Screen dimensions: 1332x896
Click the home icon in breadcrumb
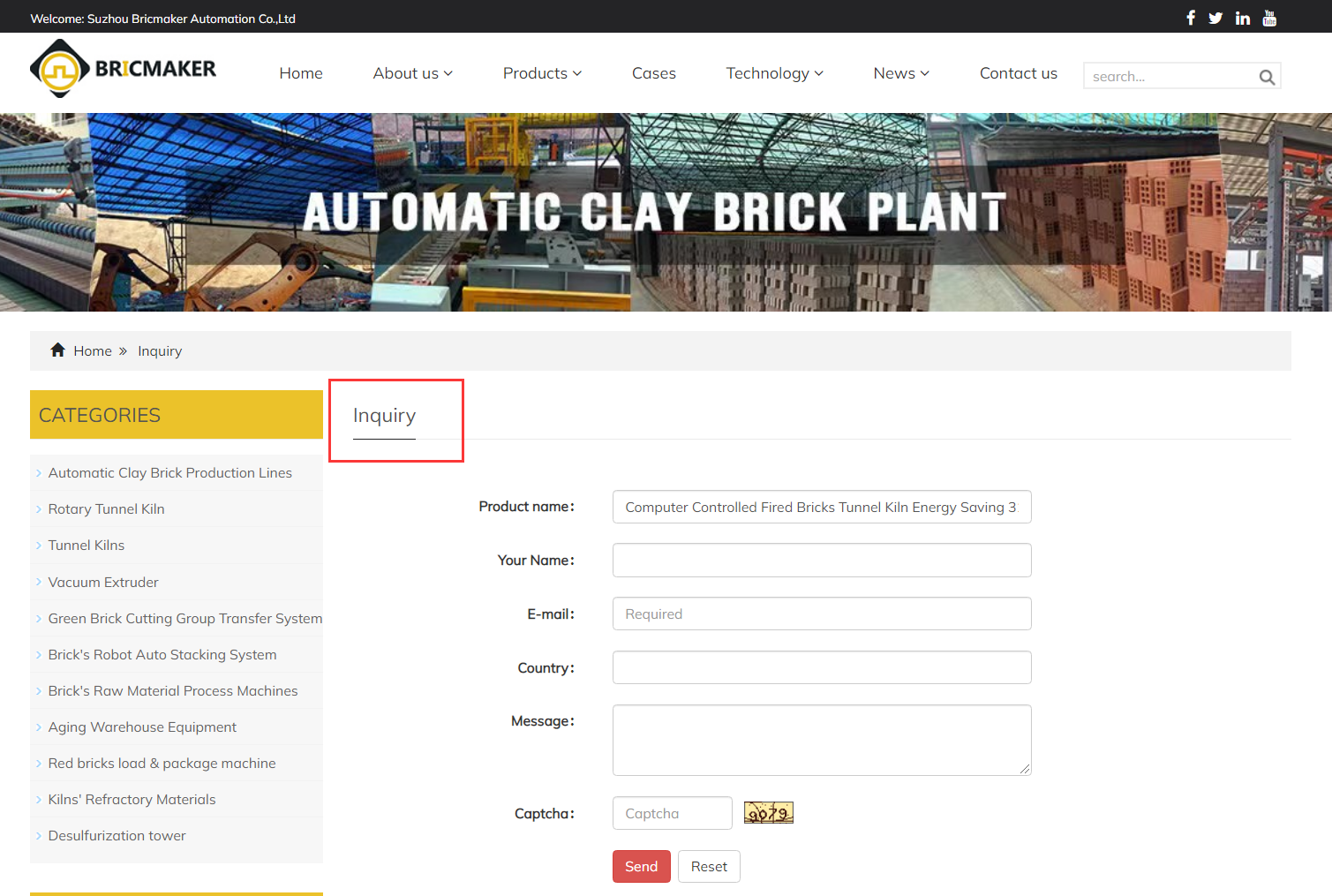pyautogui.click(x=58, y=350)
